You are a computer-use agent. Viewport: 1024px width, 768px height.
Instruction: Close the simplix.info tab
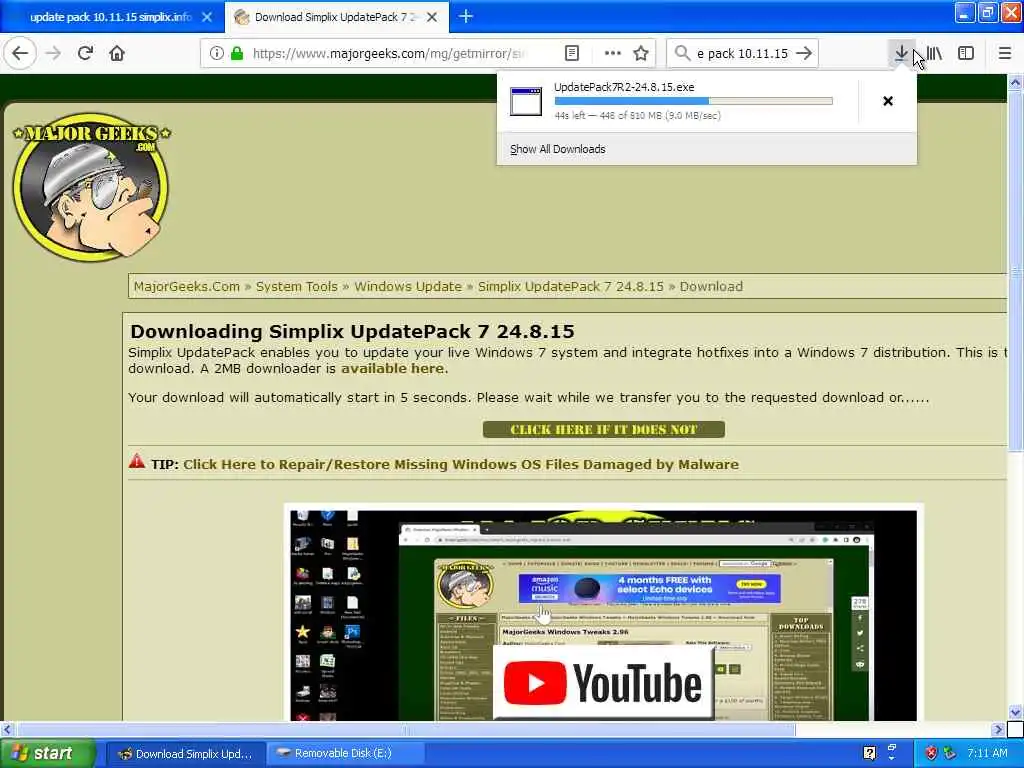(x=207, y=17)
